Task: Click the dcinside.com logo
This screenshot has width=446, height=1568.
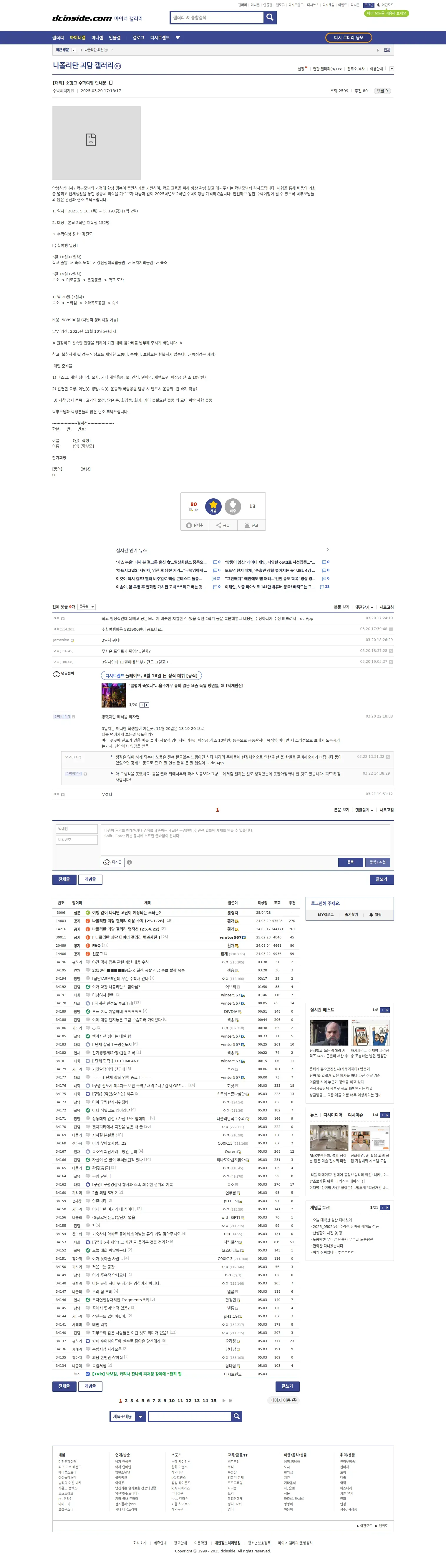Action: click(82, 18)
